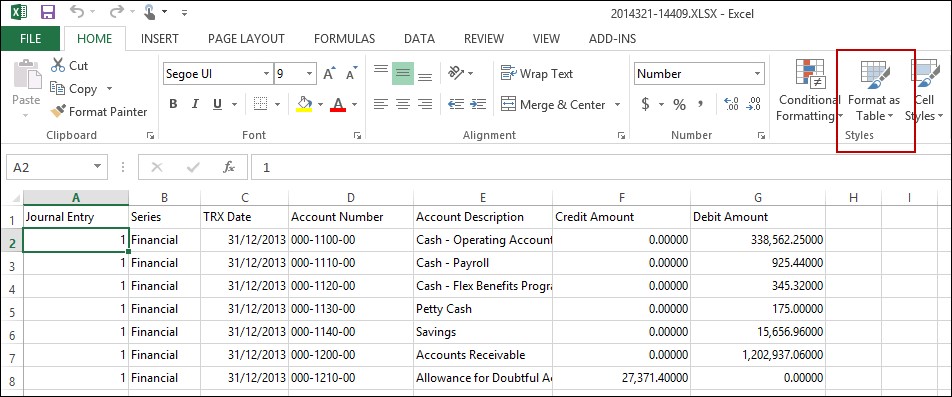Click the Touch mode hand icon

[x=149, y=12]
